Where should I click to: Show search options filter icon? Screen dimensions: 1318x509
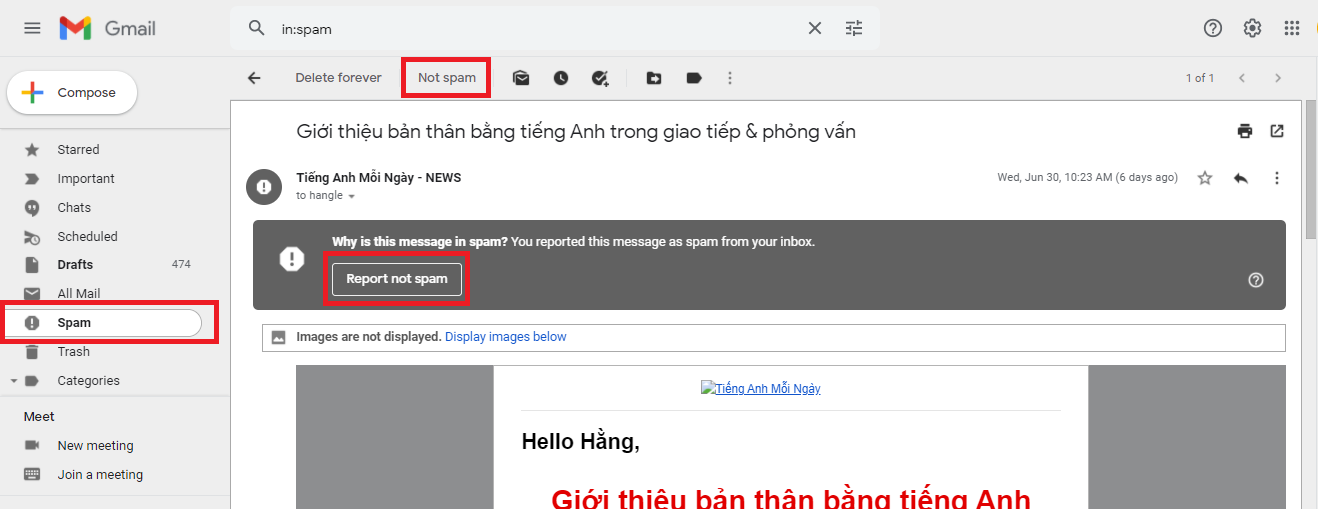[x=854, y=28]
